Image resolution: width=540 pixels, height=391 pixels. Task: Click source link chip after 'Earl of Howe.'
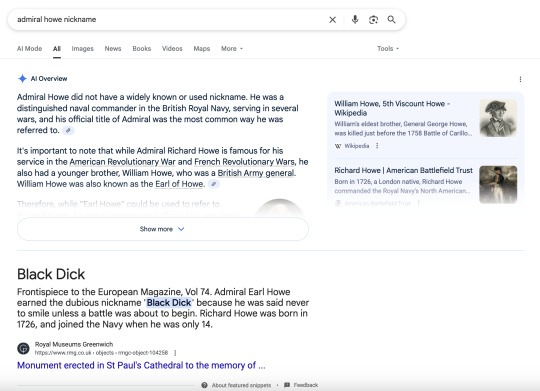click(x=214, y=184)
